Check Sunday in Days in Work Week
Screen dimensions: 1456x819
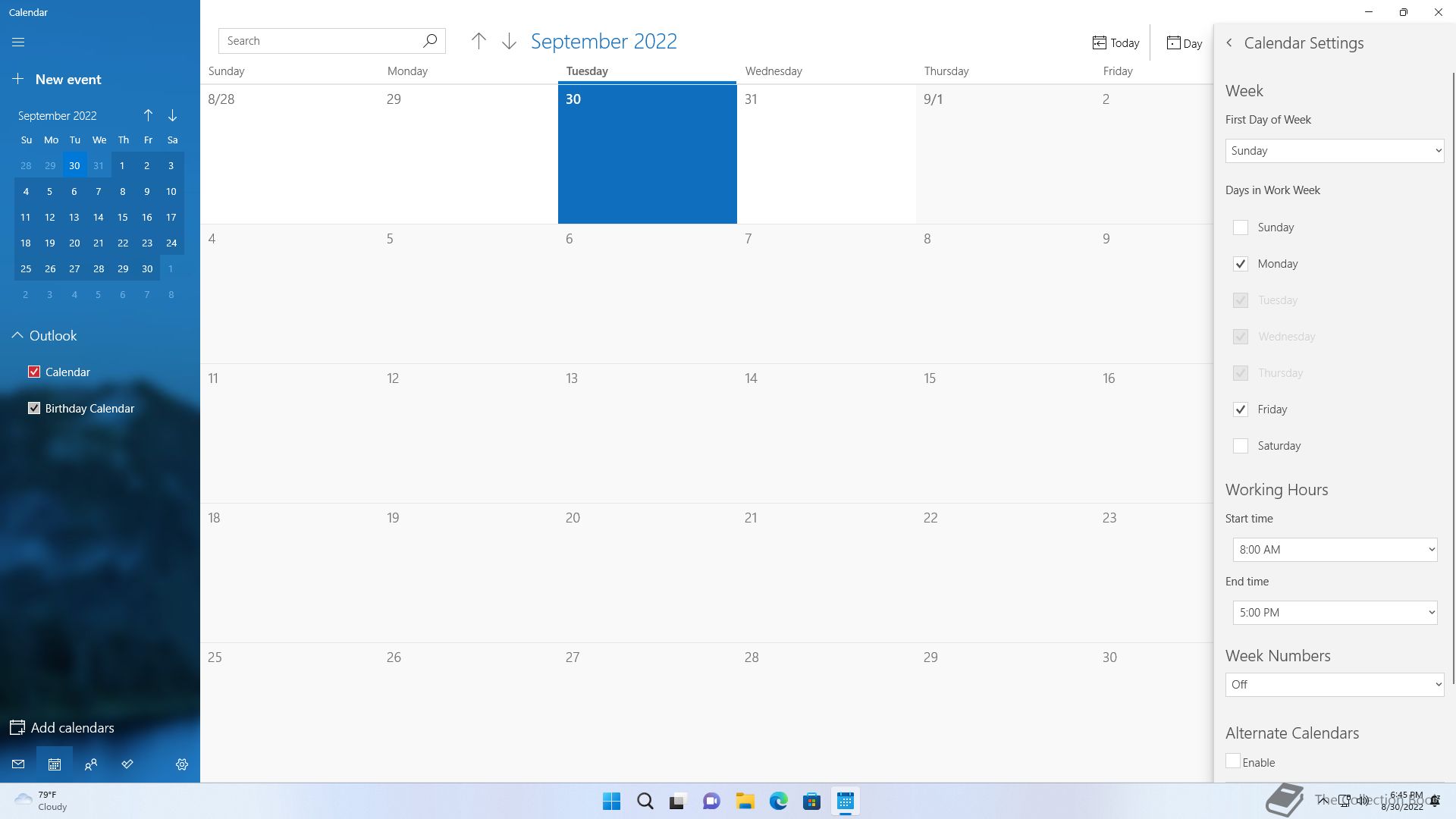point(1241,227)
